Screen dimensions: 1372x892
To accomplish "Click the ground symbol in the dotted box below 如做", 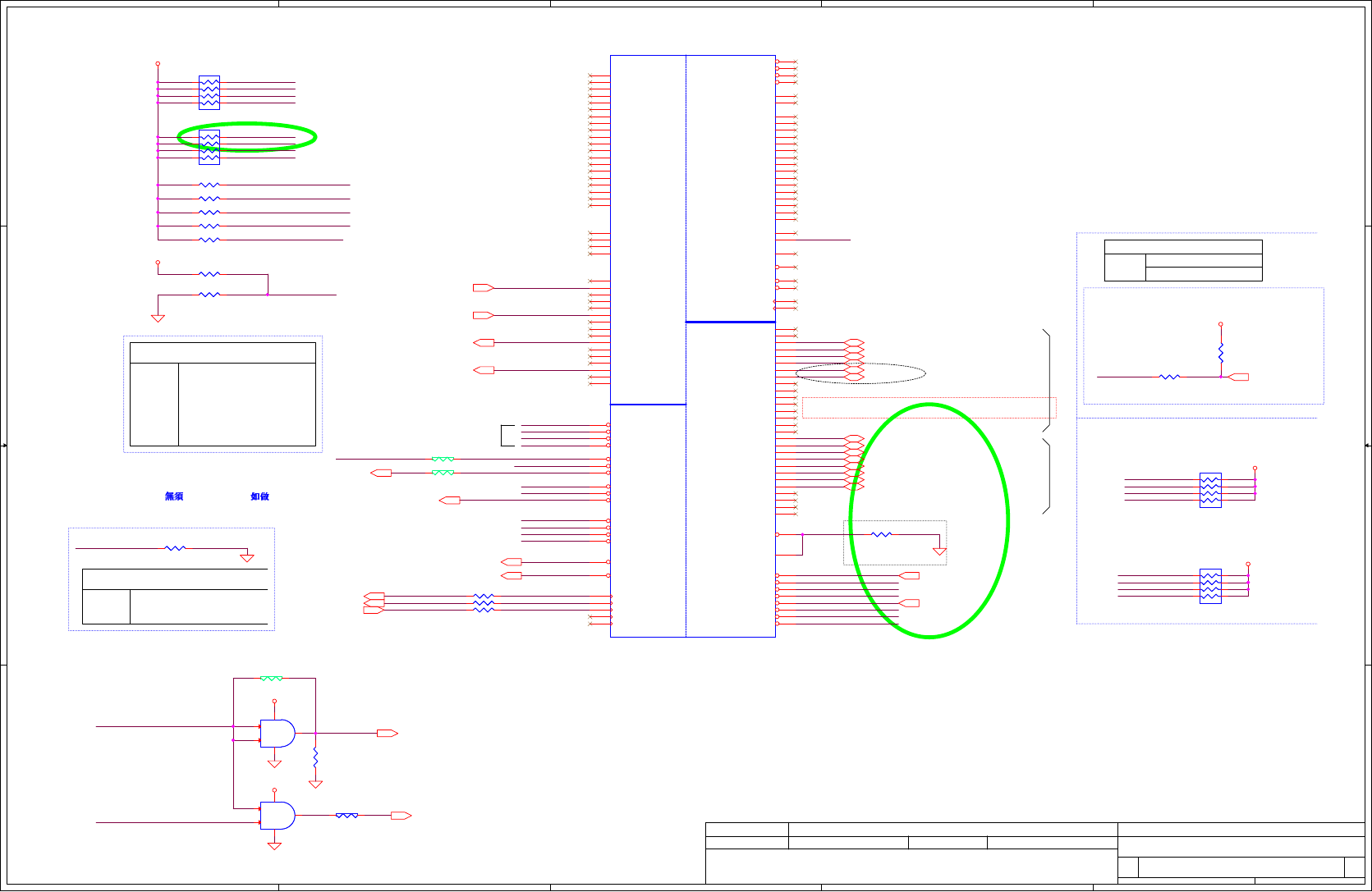I will tap(247, 558).
